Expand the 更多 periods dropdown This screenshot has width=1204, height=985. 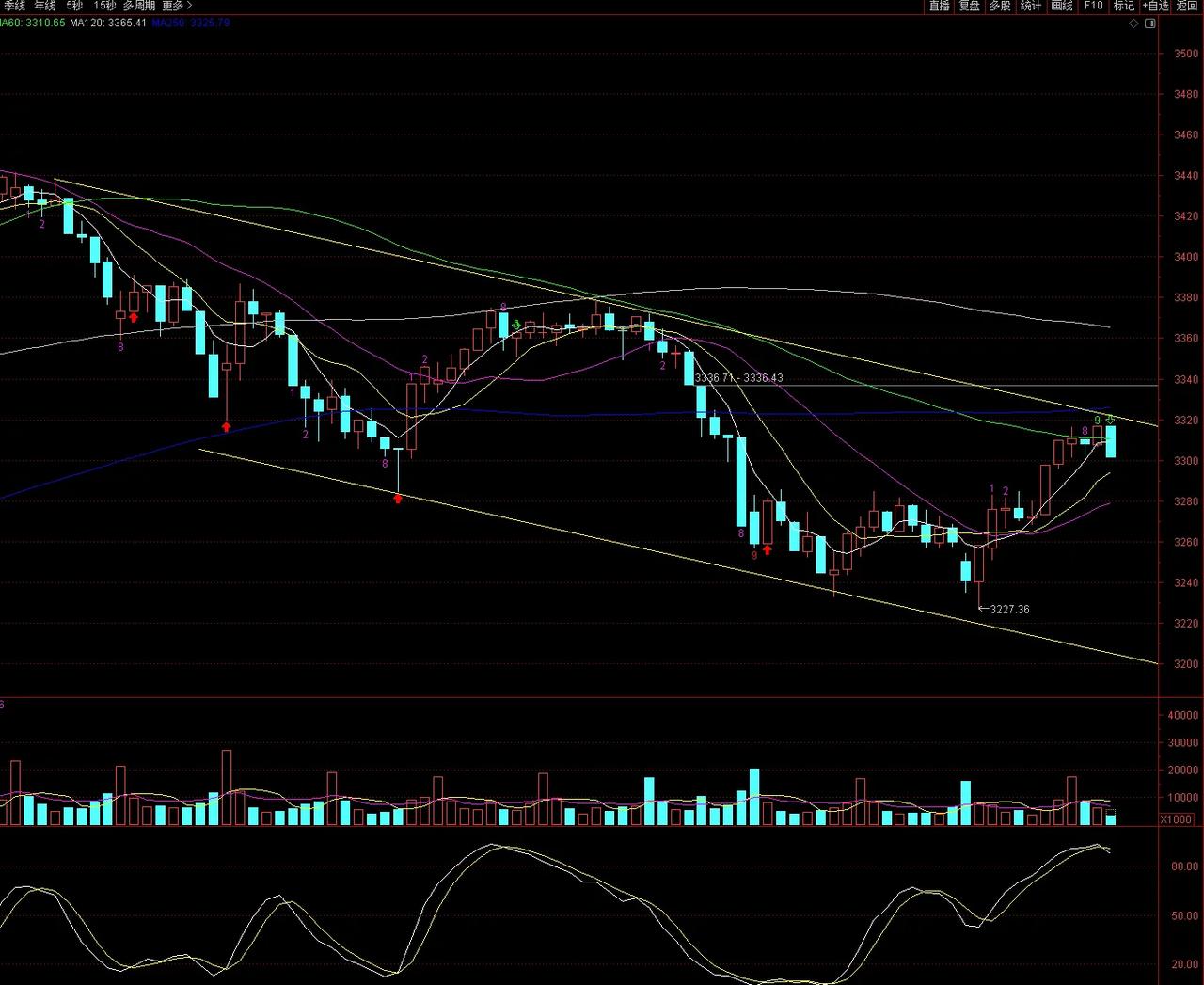177,6
